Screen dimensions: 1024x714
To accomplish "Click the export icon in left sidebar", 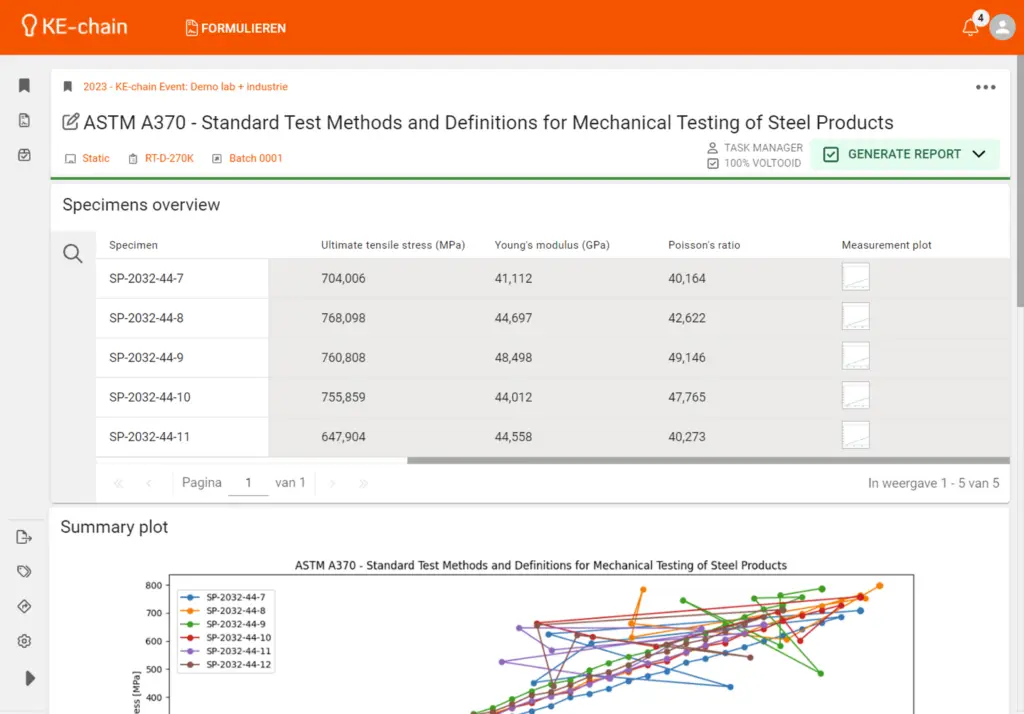I will (x=25, y=538).
